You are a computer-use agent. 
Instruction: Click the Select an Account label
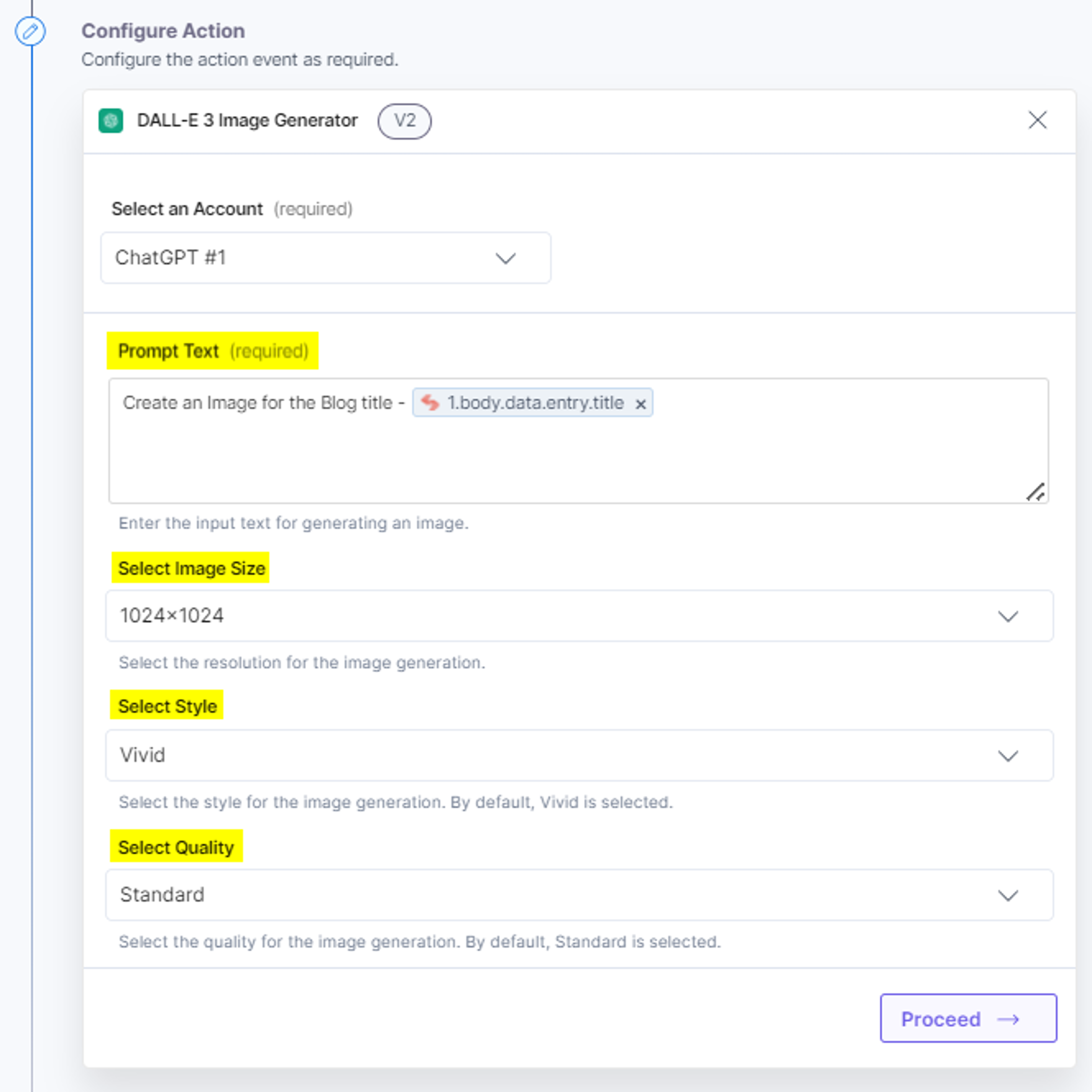[x=187, y=208]
